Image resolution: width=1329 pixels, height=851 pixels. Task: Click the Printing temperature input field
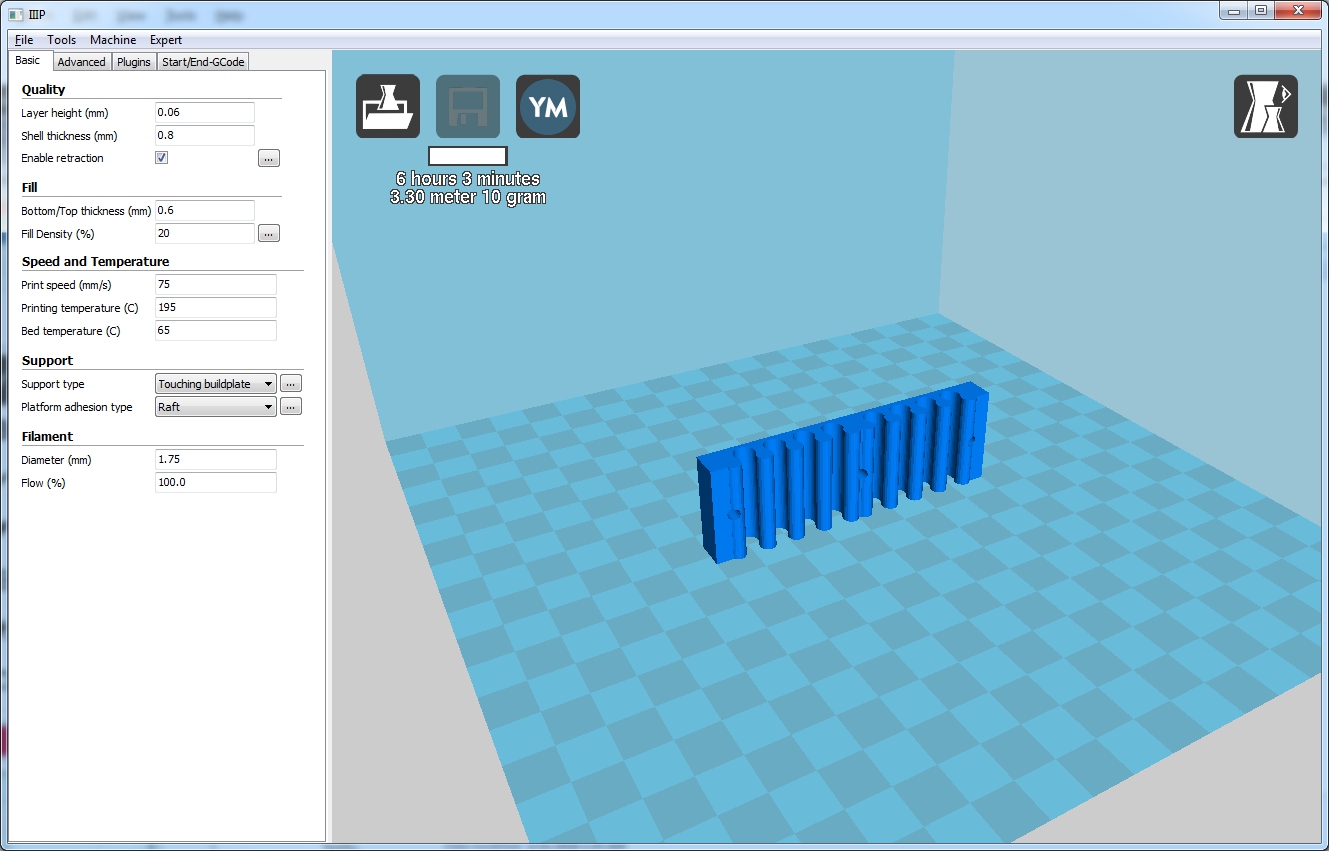click(x=216, y=308)
